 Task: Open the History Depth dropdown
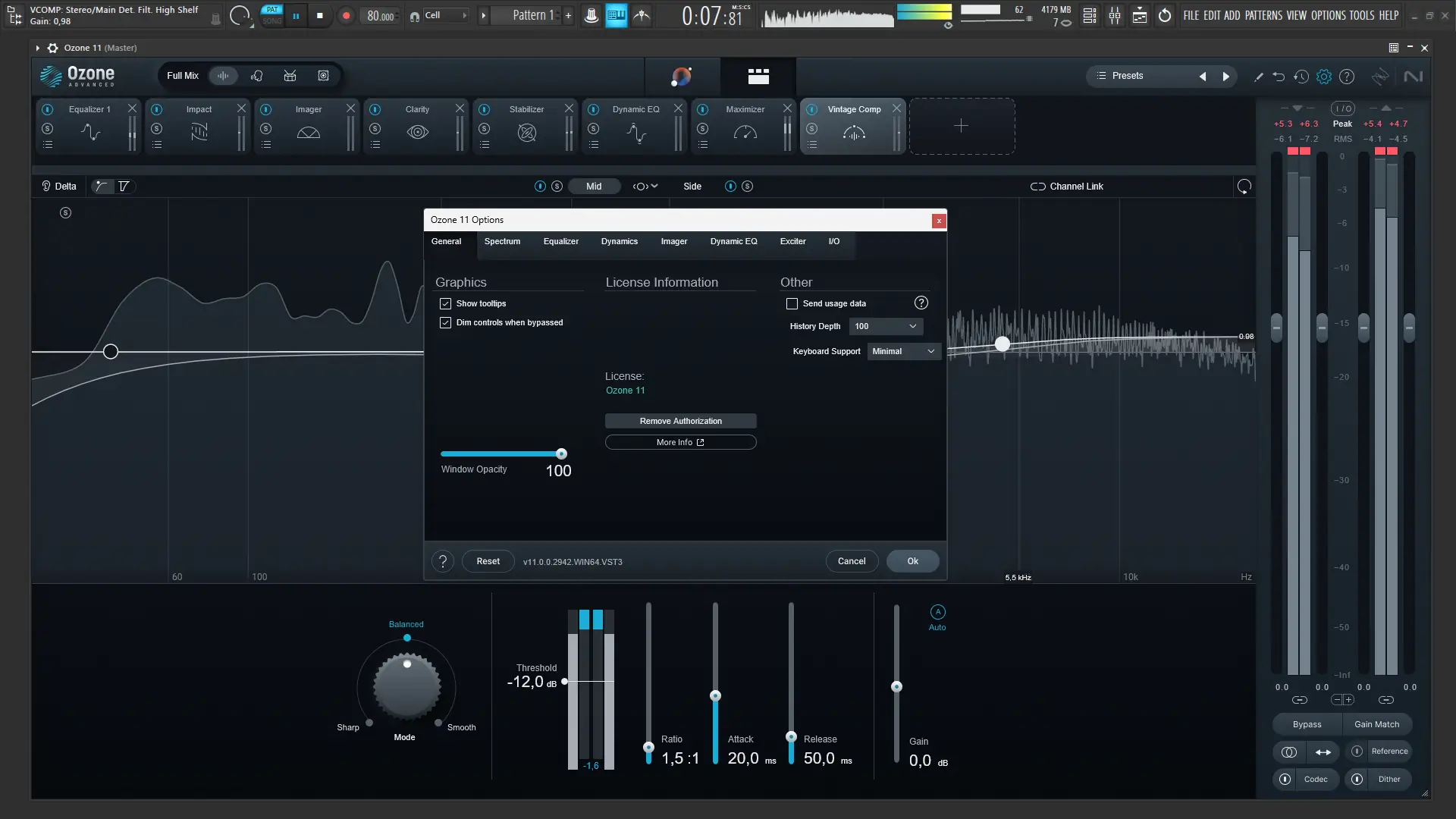click(x=885, y=326)
